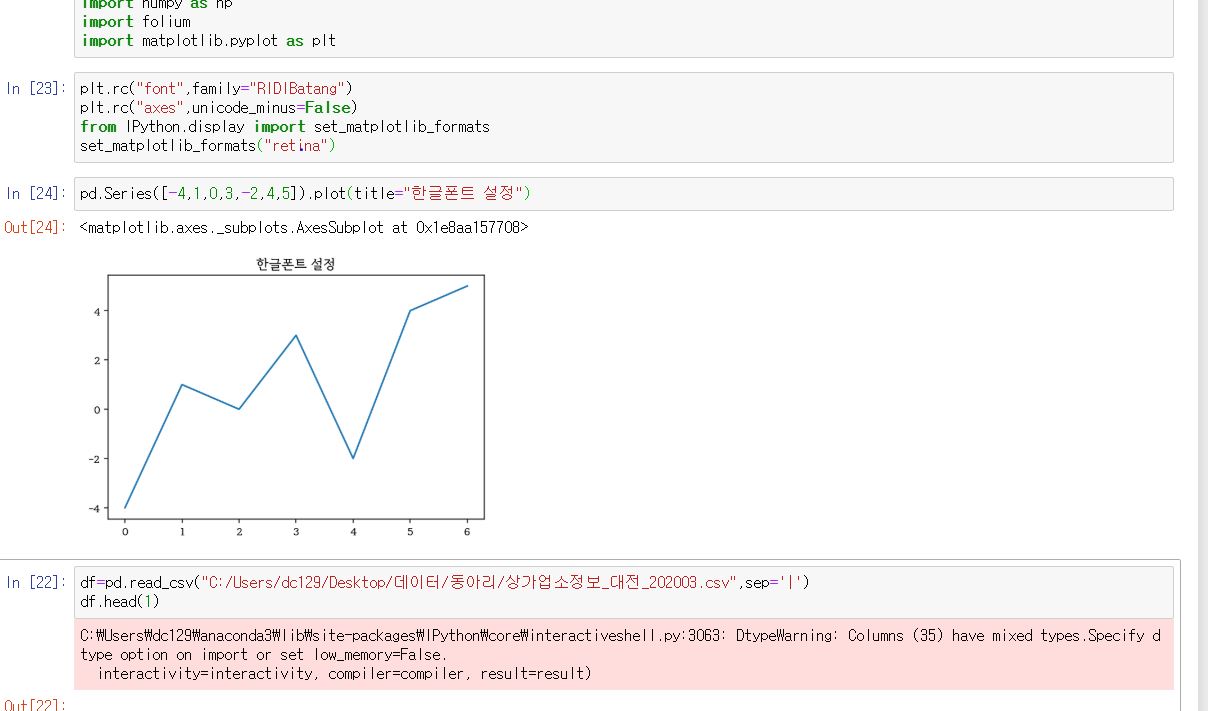Click the set_matplotlib_formats("retina") call line

[x=208, y=146]
